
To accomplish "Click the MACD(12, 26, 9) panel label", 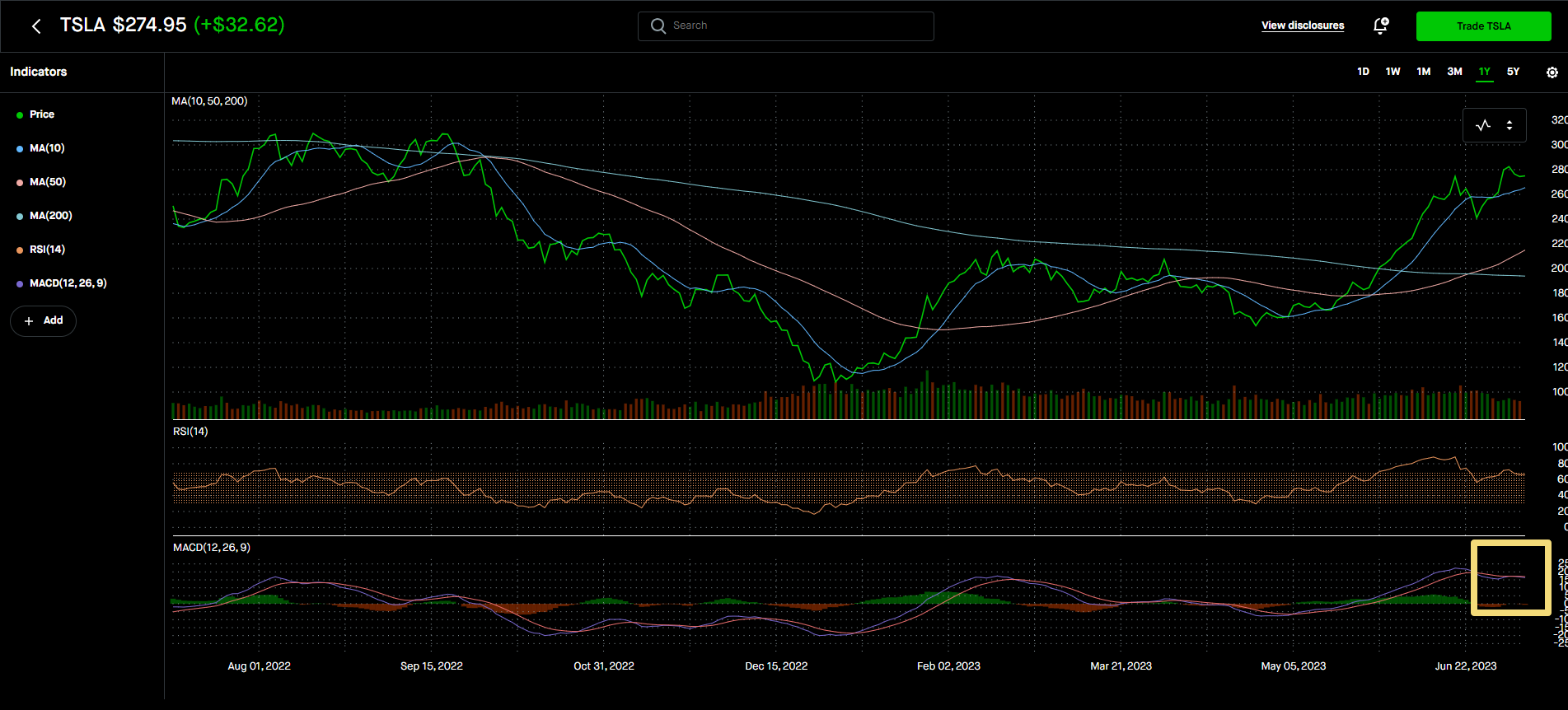I will click(x=212, y=548).
